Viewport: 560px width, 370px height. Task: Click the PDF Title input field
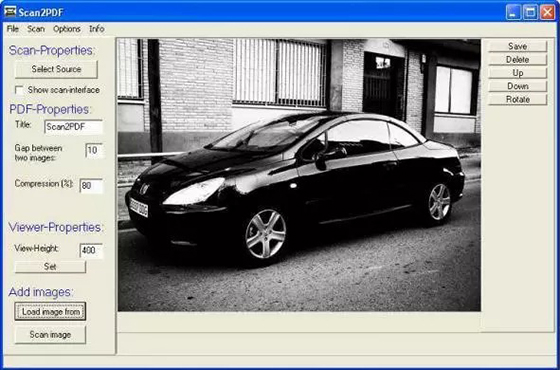coord(74,127)
